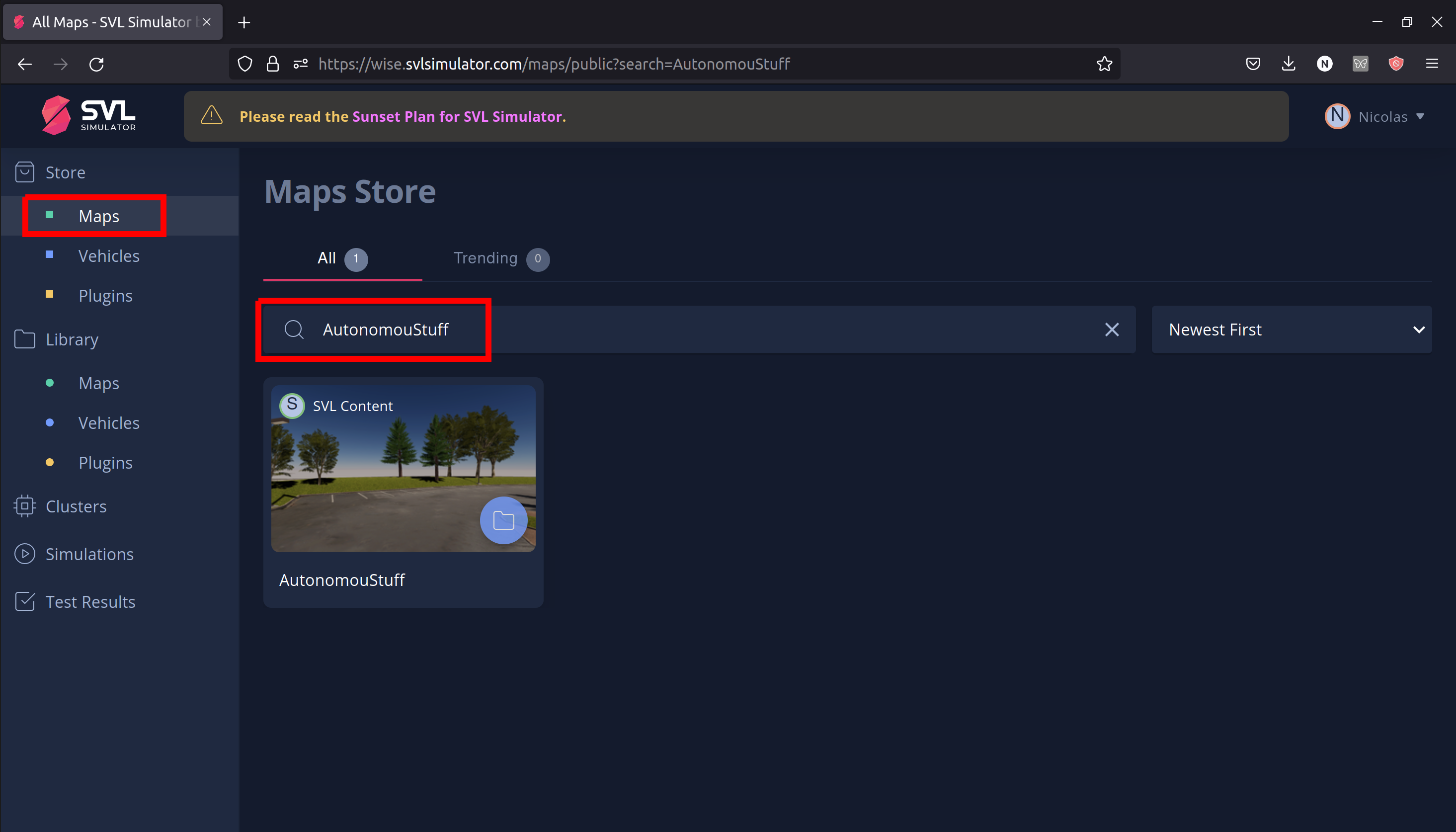Click the Nicolas user avatar

[1337, 116]
